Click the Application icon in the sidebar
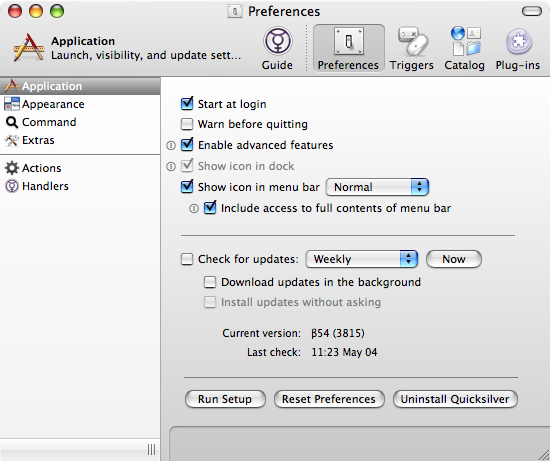 tap(12, 86)
